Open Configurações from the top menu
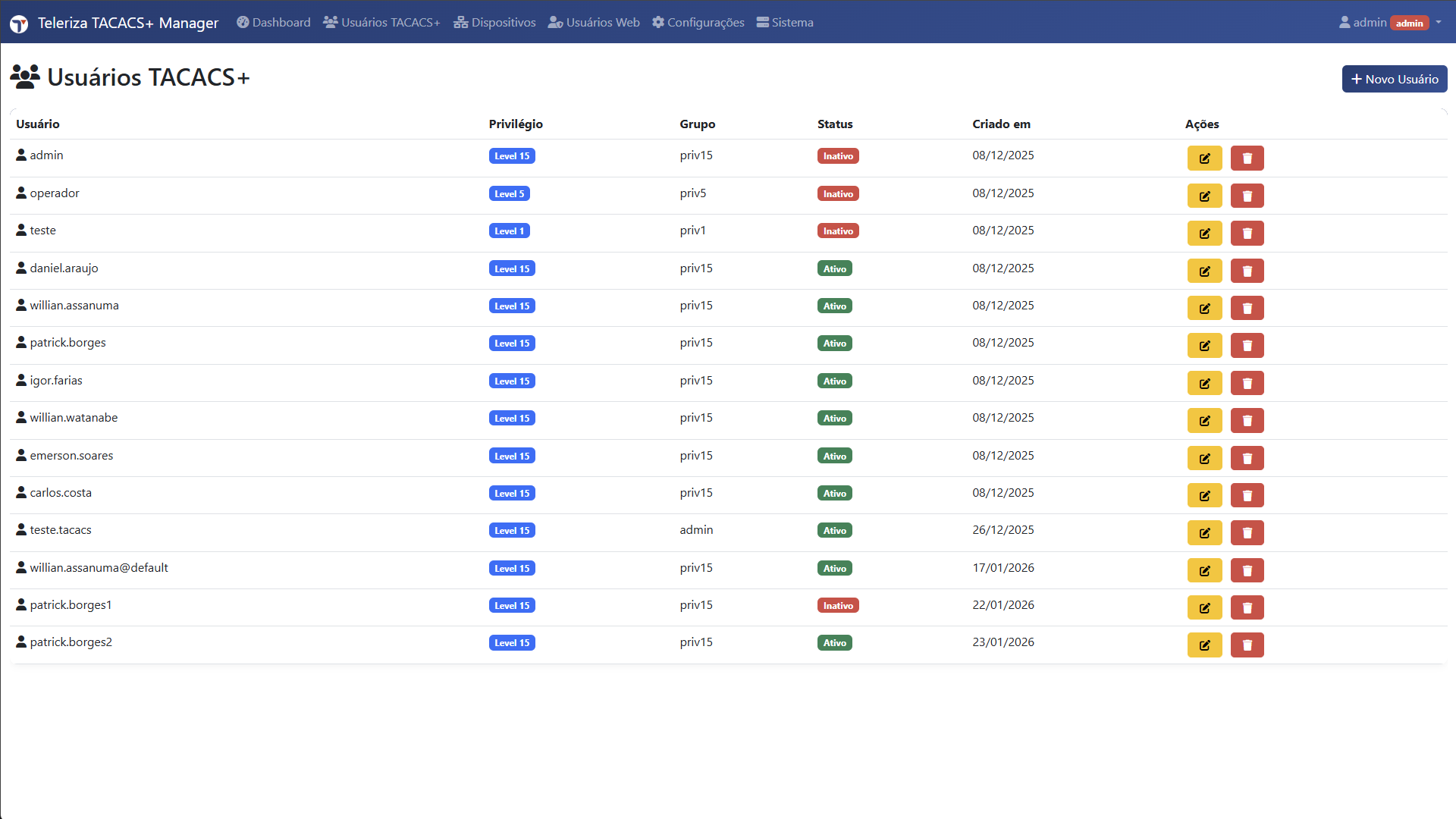Image resolution: width=1456 pixels, height=819 pixels. tap(698, 23)
